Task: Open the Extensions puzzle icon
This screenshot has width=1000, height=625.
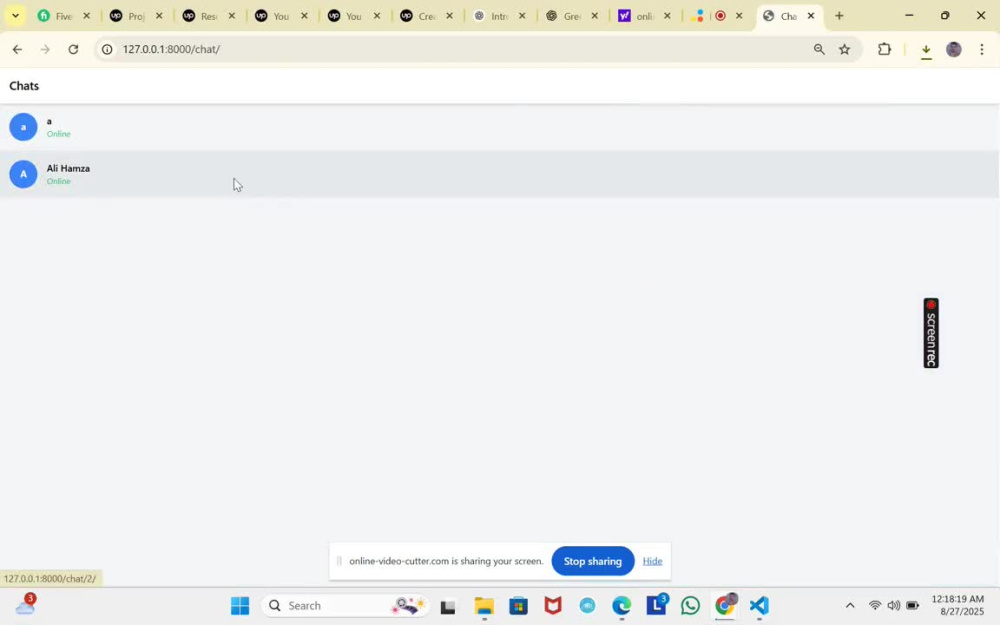Action: (x=884, y=49)
